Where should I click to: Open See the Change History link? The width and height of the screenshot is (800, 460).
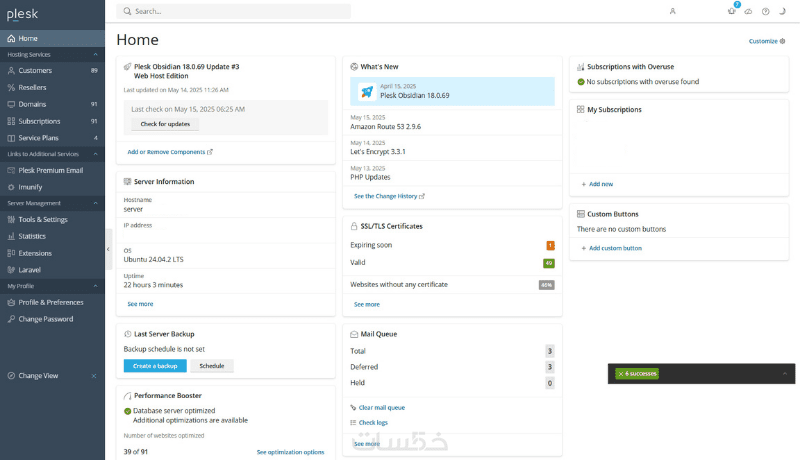[x=389, y=196]
